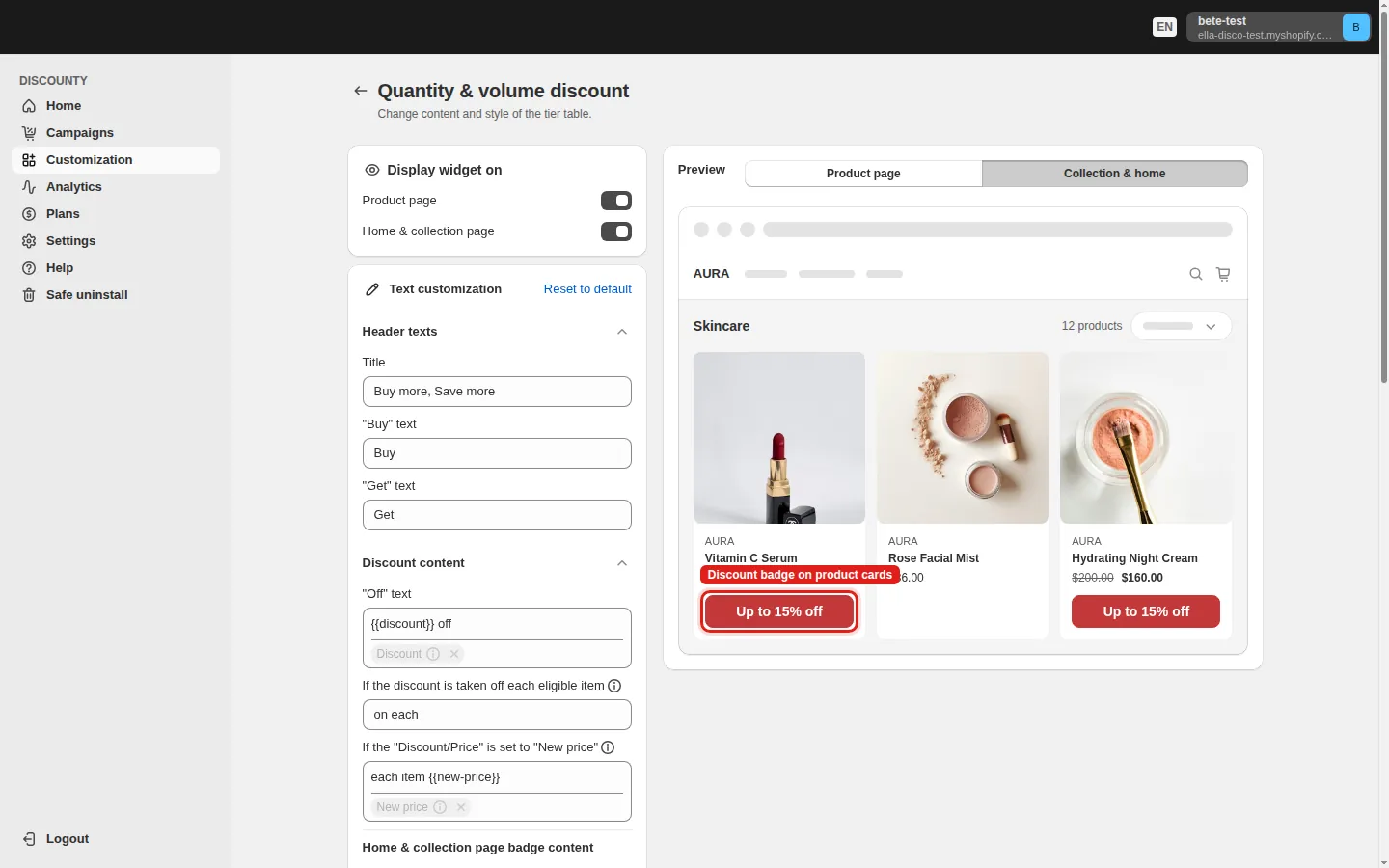Viewport: 1389px width, 868px height.
Task: Click the Analytics chart icon
Action: point(29,187)
